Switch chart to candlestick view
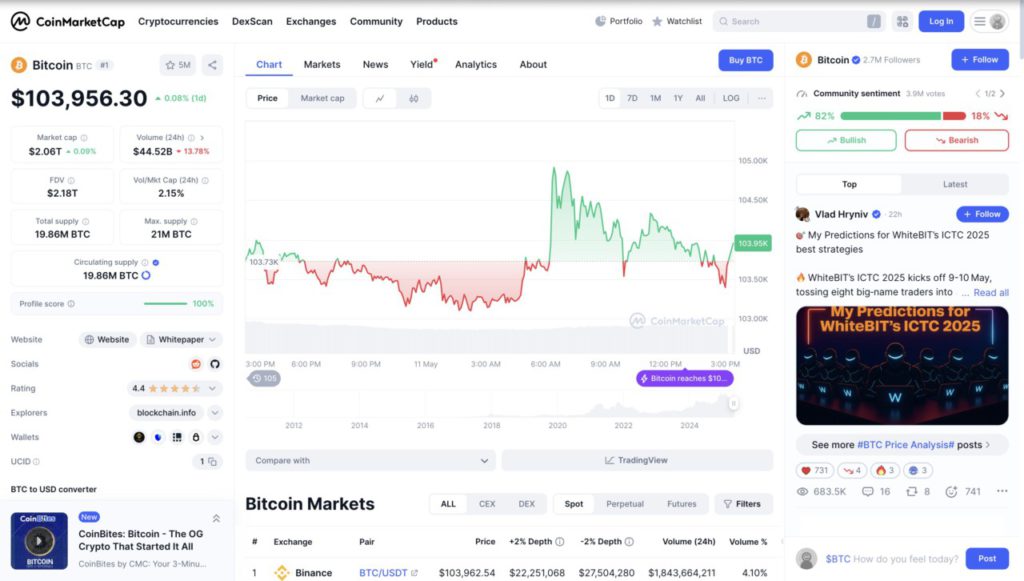This screenshot has height=581, width=1024. pyautogui.click(x=413, y=99)
